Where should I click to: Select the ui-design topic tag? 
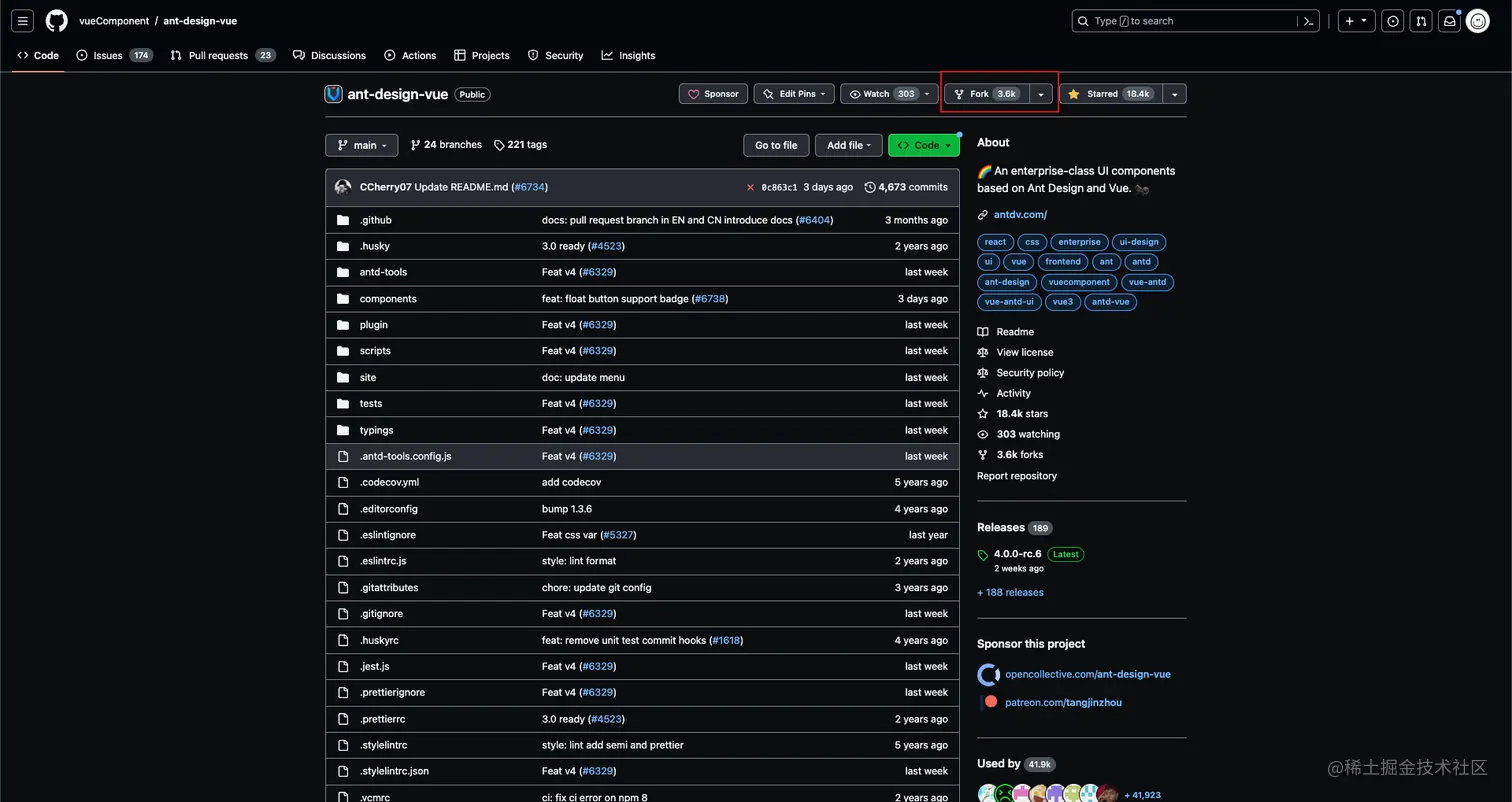coord(1139,242)
